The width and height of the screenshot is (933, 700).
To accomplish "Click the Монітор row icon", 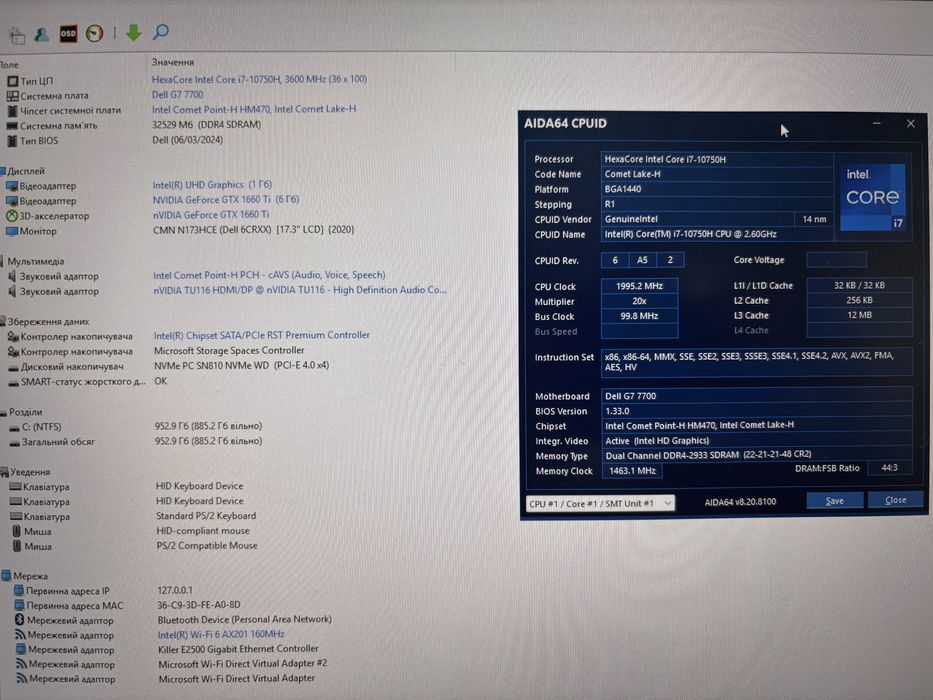I will [11, 231].
